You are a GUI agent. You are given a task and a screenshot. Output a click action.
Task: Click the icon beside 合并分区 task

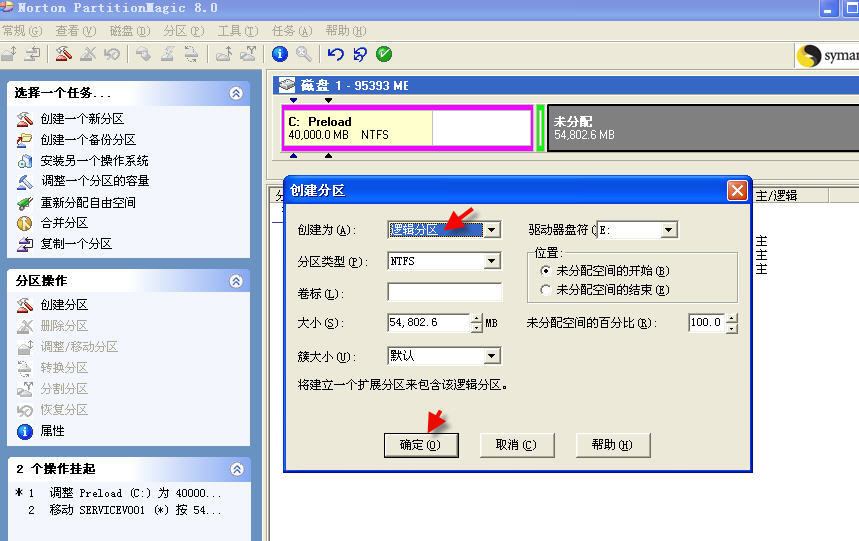tap(25, 223)
